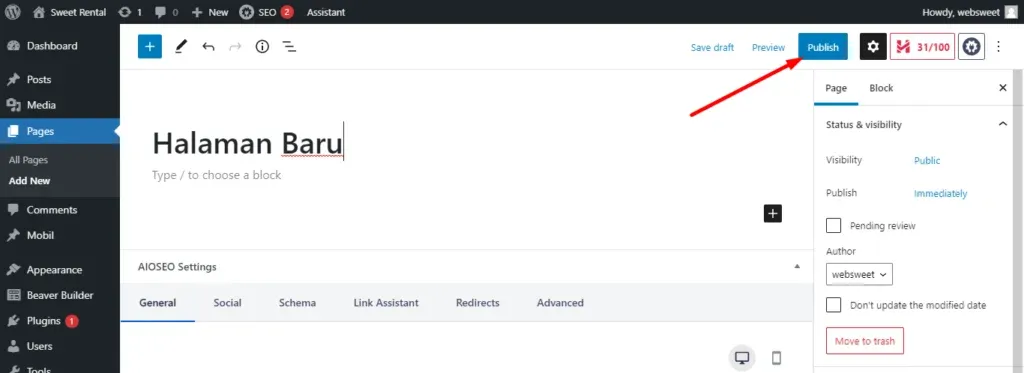Open the websweet author dropdown
Image resolution: width=1024 pixels, height=373 pixels.
point(859,274)
